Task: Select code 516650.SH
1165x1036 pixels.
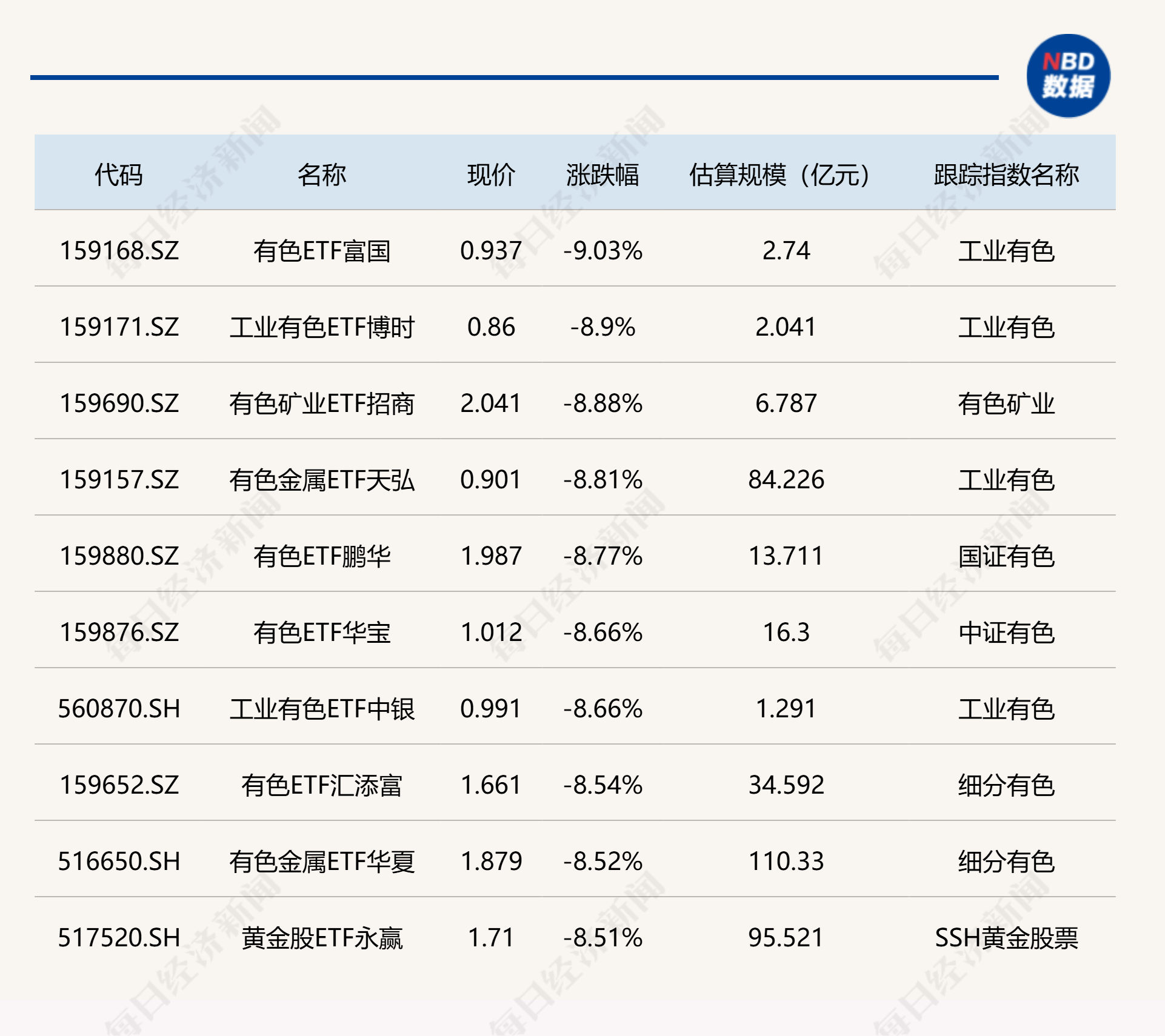Action: (x=119, y=862)
